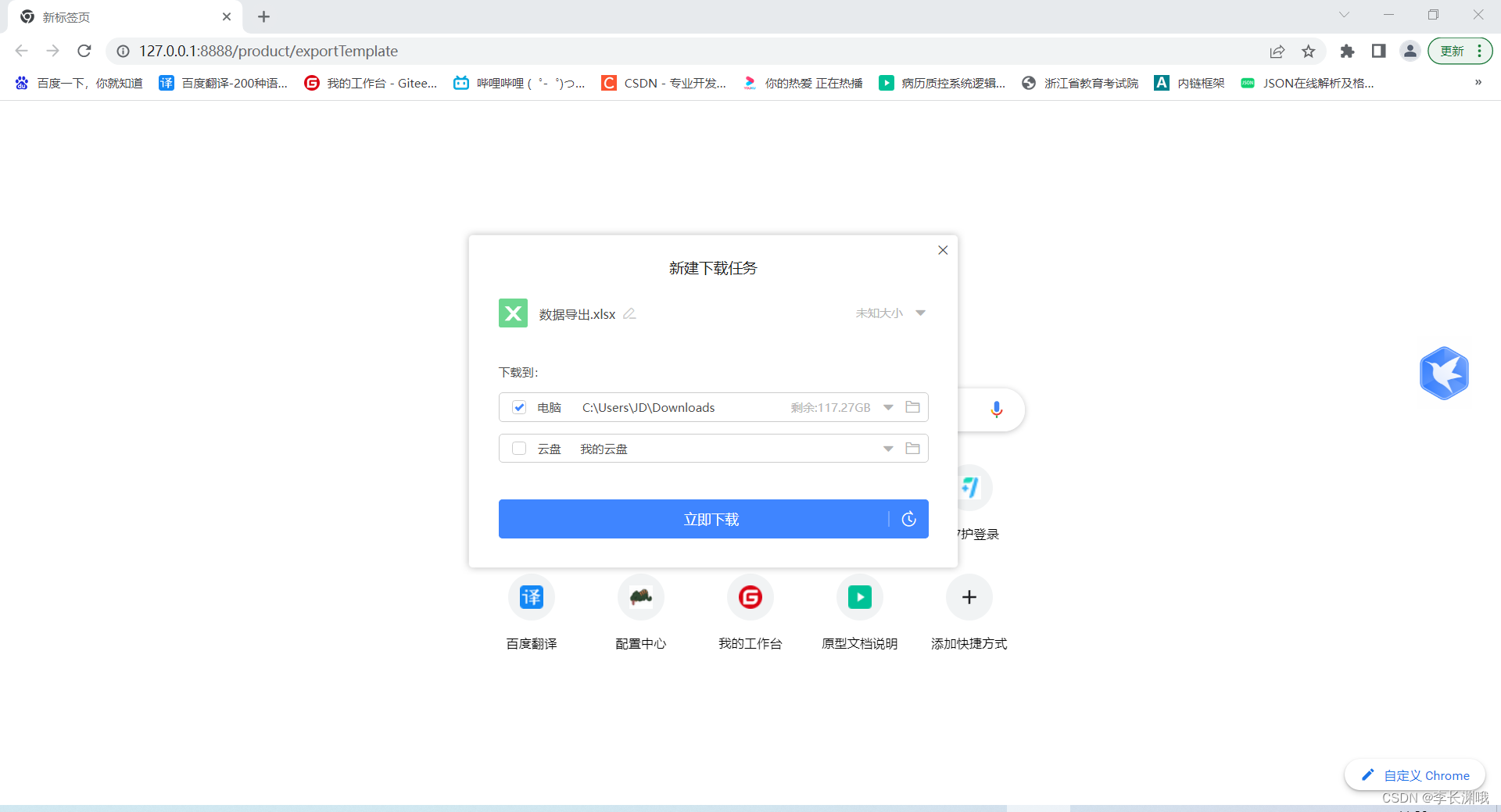This screenshot has height=812, width=1501.
Task: Click the 自定义 Chrome button
Action: coord(1414,774)
